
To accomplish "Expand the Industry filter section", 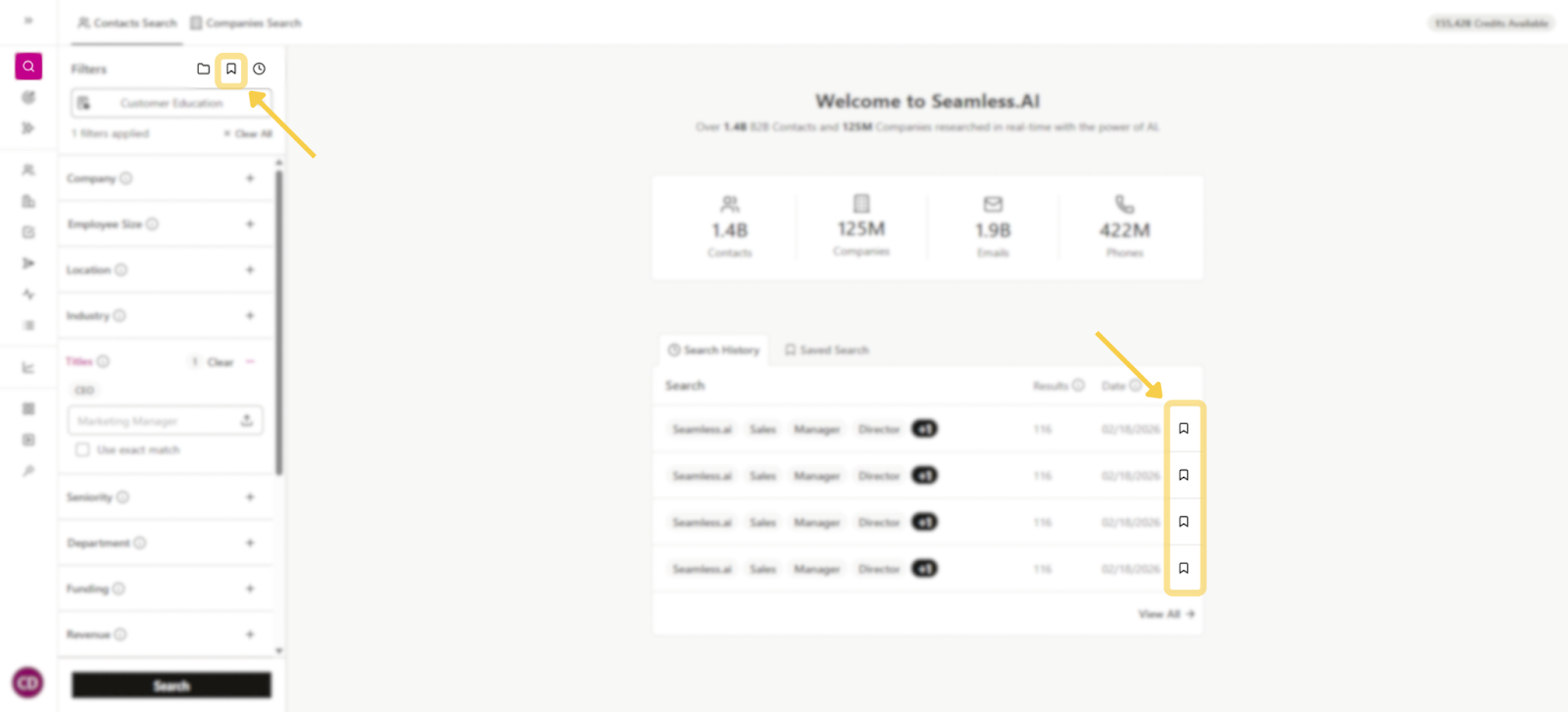I will click(x=250, y=315).
